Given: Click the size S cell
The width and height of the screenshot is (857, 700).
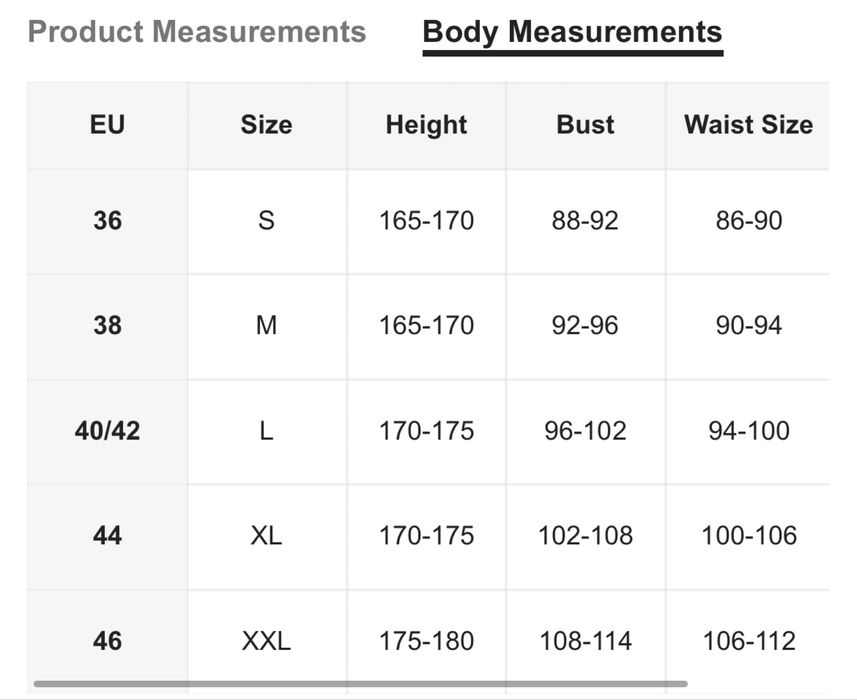Looking at the screenshot, I should pyautogui.click(x=266, y=220).
